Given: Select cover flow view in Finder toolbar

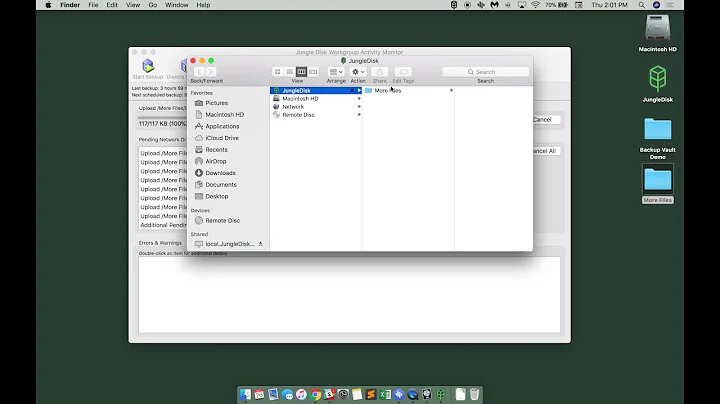Looking at the screenshot, I should coord(313,72).
